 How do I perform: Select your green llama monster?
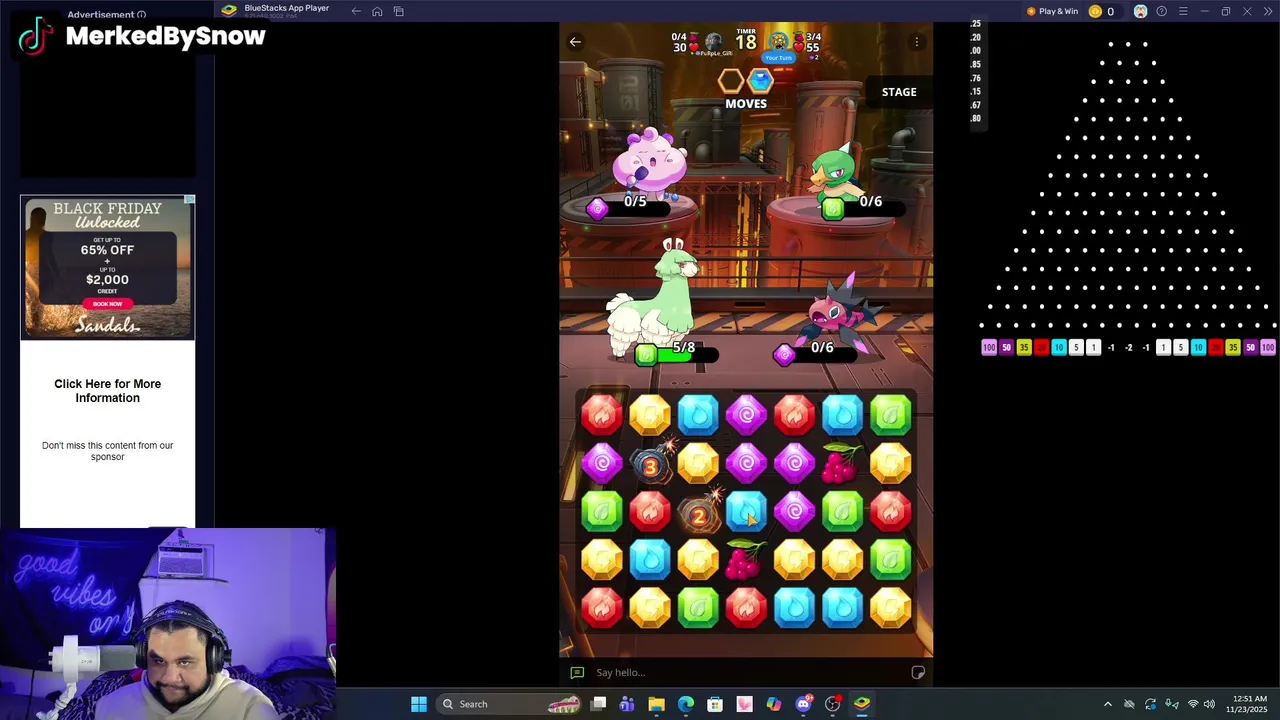pos(655,300)
